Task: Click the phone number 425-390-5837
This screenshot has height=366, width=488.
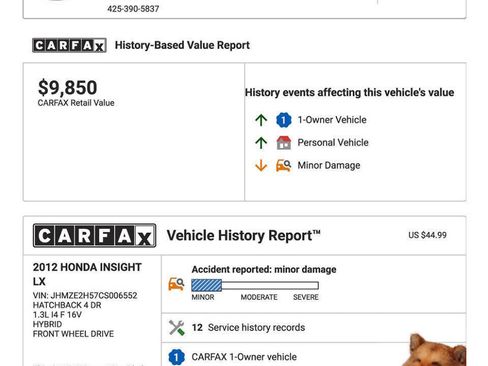Action: tap(133, 9)
